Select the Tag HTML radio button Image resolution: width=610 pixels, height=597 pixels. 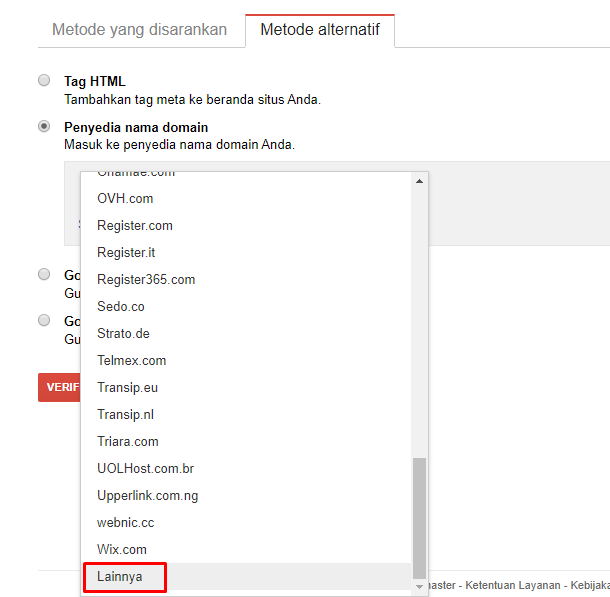[44, 81]
